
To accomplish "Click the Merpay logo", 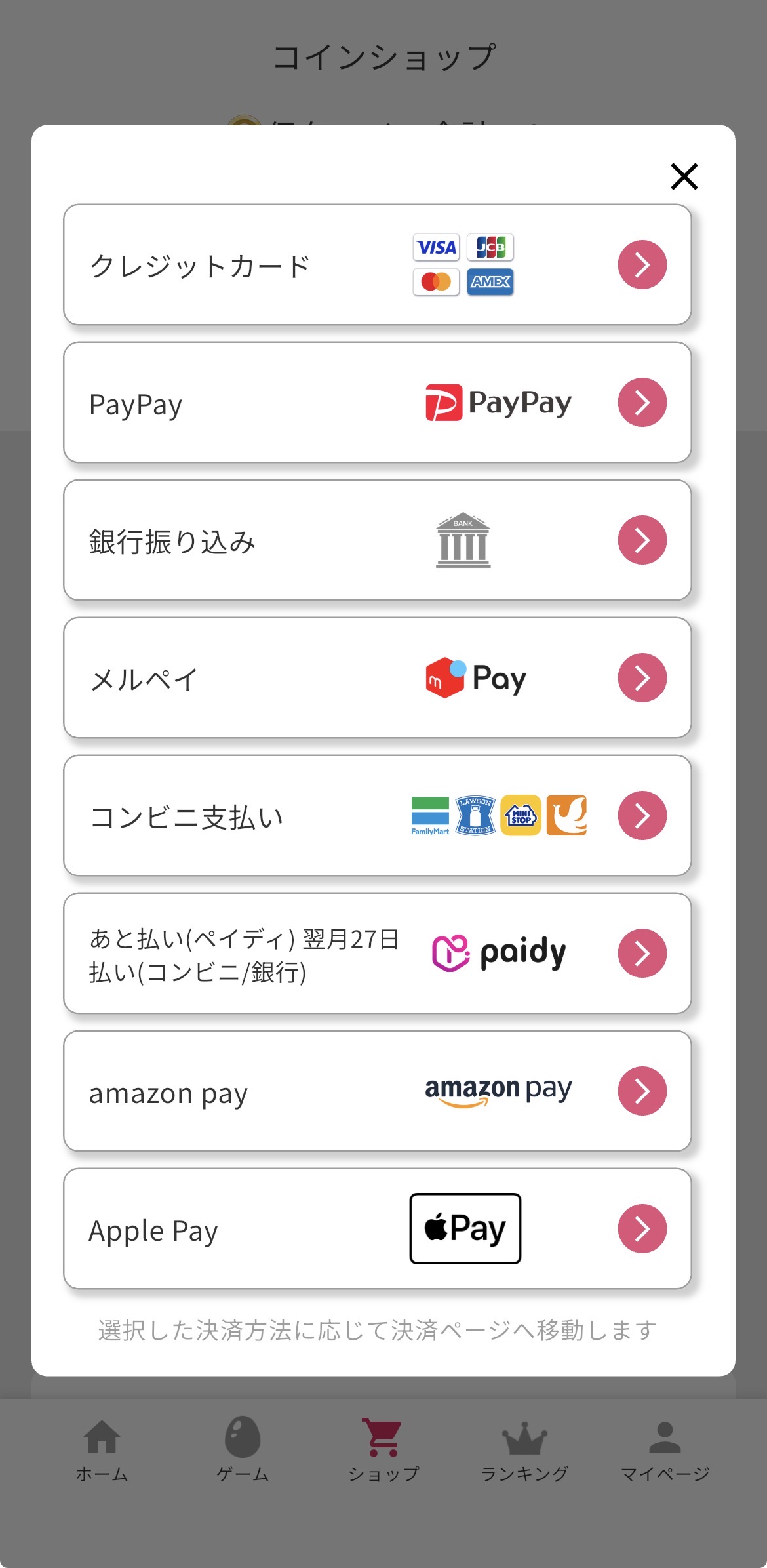I will pos(476,678).
